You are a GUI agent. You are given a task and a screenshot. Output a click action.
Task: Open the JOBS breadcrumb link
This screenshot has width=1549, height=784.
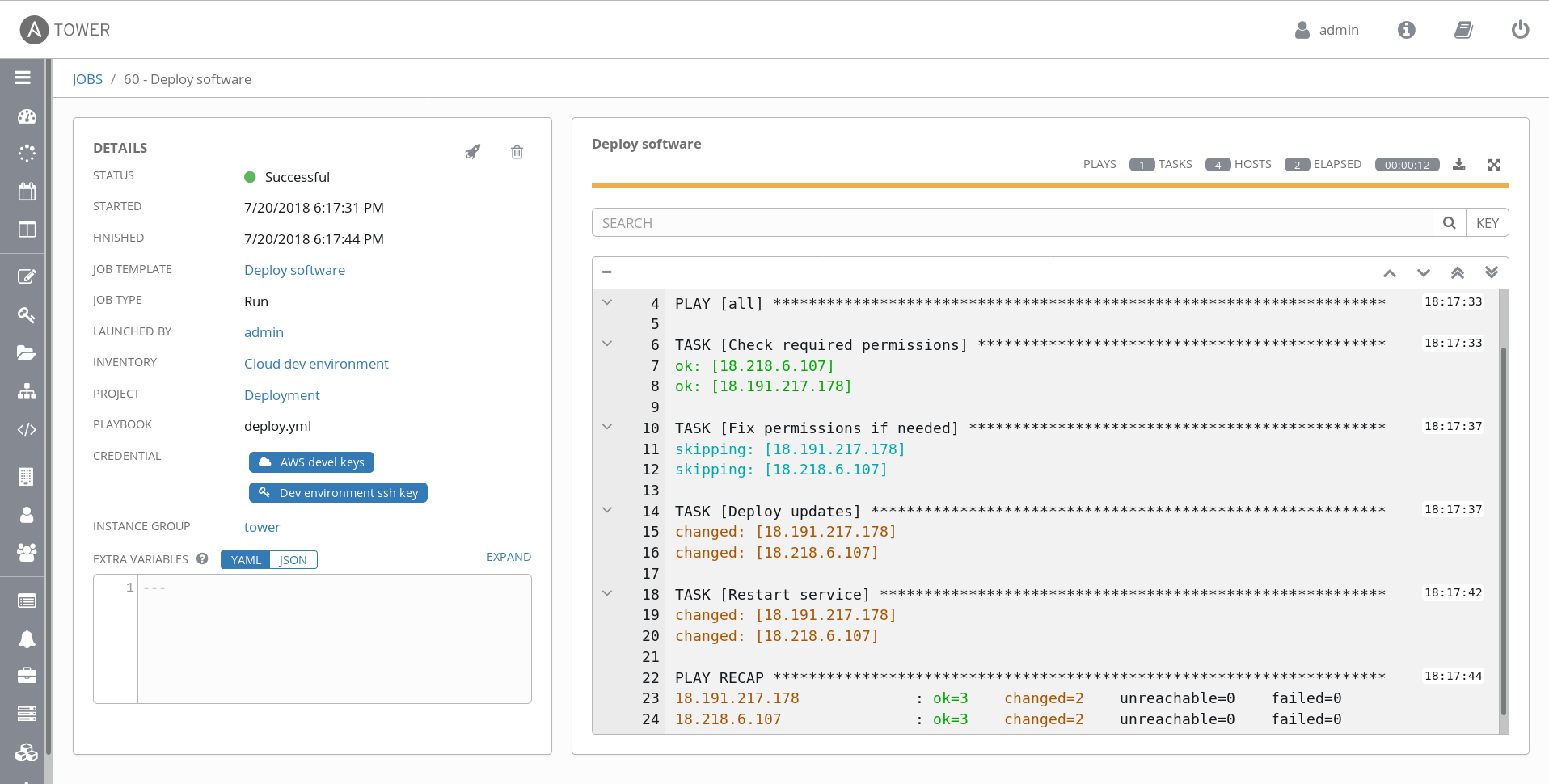(87, 78)
